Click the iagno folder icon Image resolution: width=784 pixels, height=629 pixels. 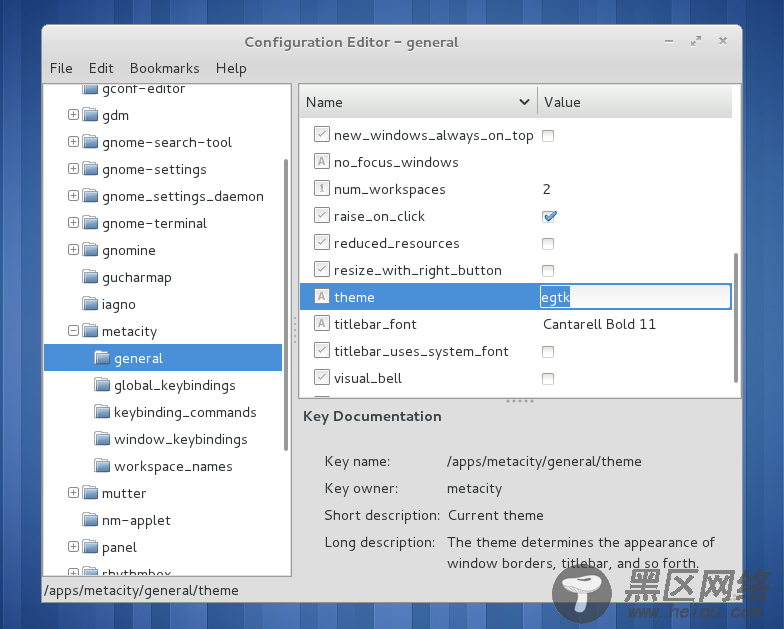tap(90, 304)
